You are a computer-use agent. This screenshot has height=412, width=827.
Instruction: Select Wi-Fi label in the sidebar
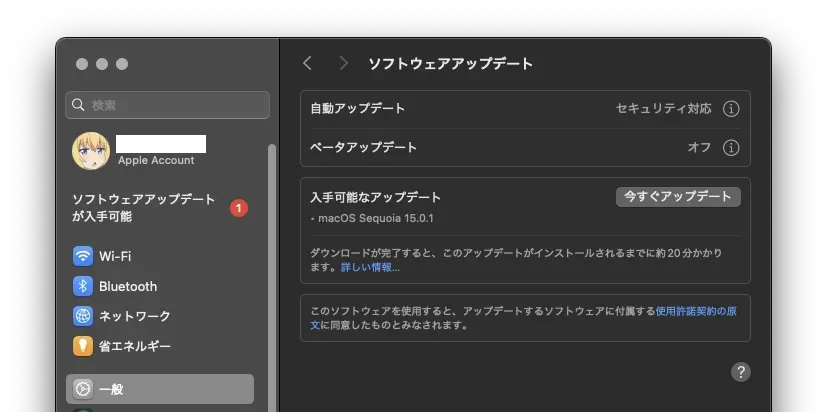pos(115,256)
